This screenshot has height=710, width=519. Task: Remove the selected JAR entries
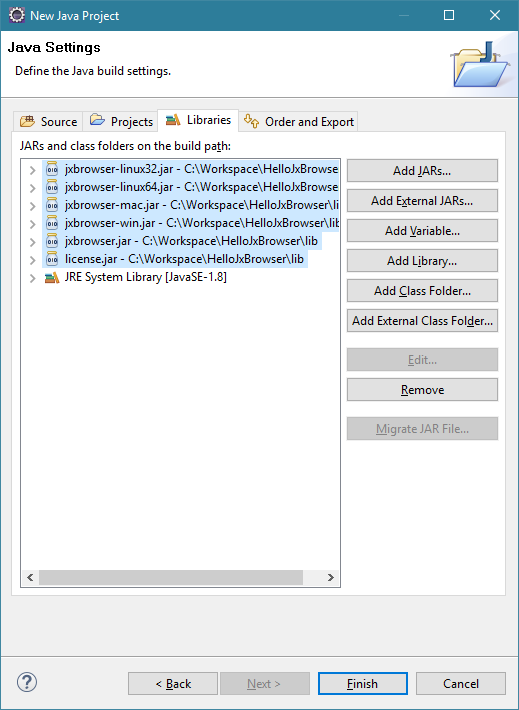coord(422,389)
